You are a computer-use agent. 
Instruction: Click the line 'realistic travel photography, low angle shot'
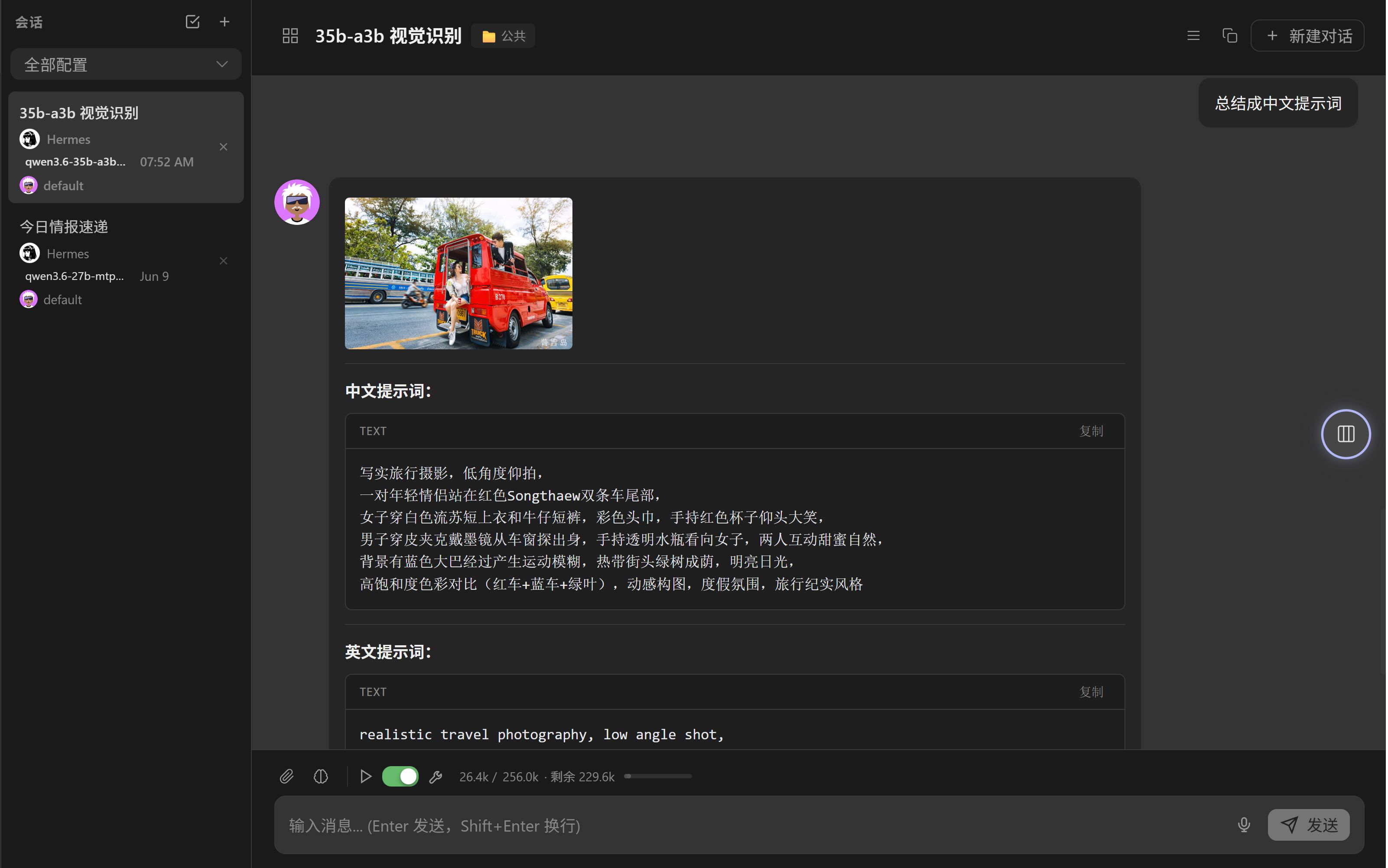tap(541, 734)
